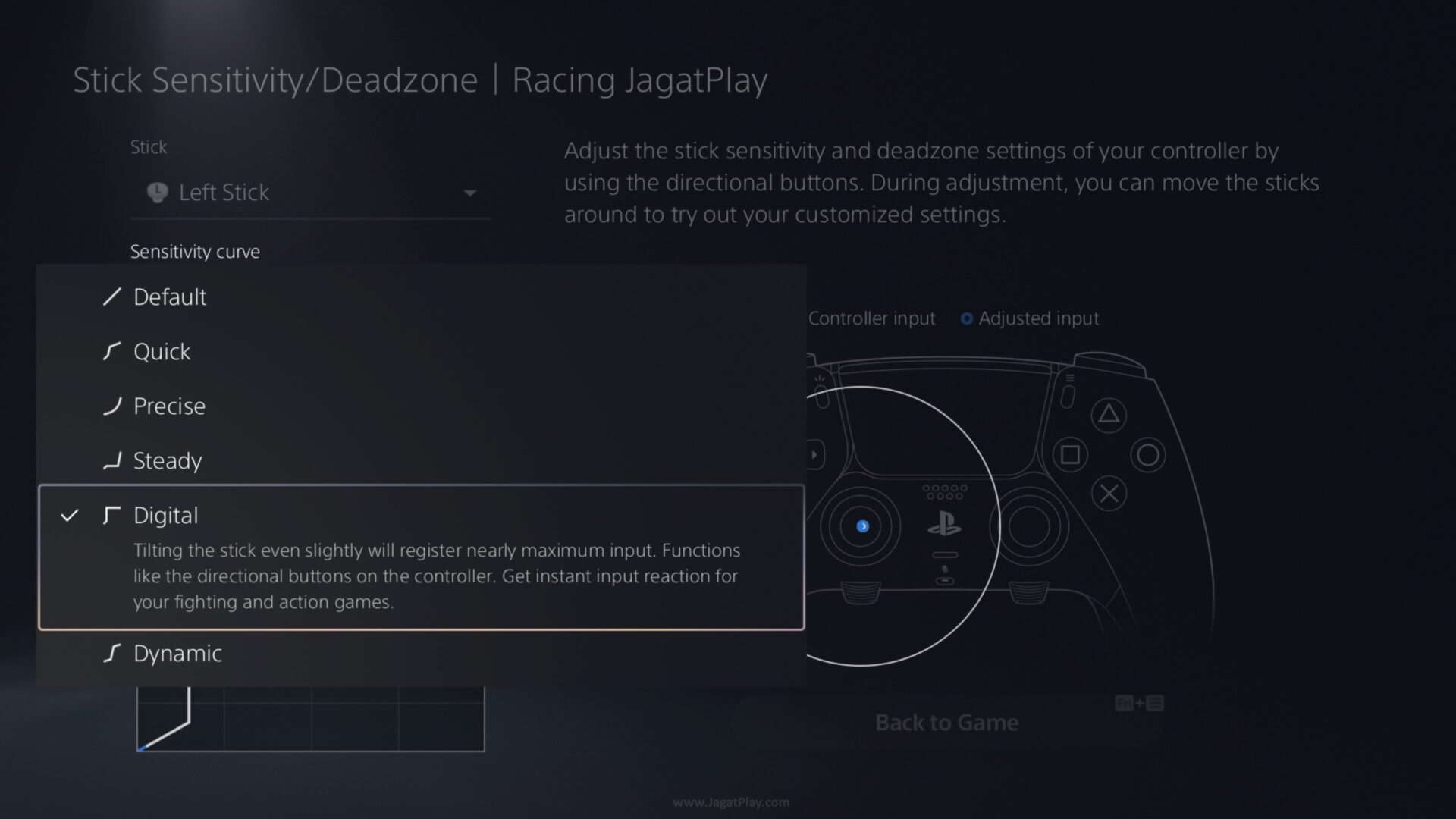Click the blue dot on the left stick

pos(862,526)
